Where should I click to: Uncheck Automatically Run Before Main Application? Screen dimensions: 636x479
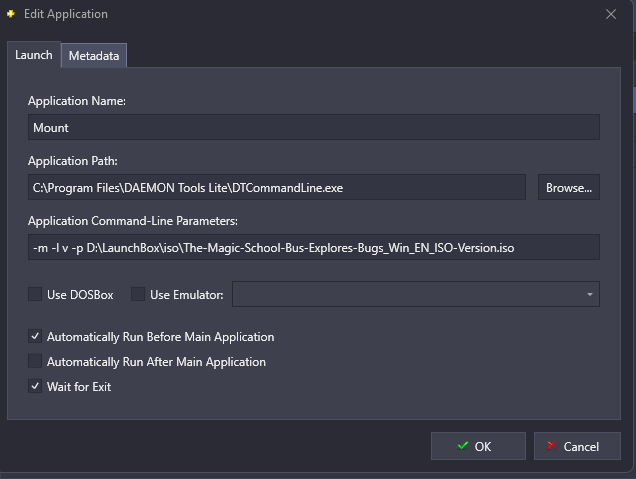pos(35,336)
